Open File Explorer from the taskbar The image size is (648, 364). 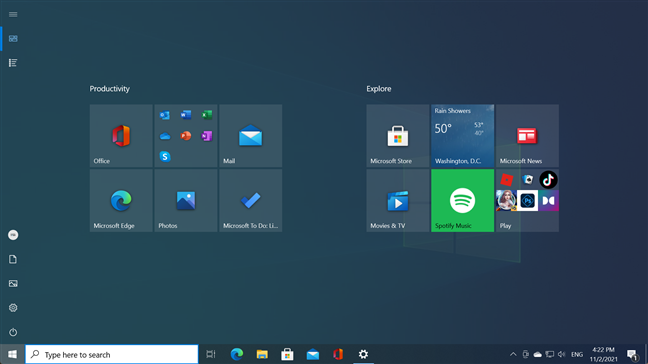coord(262,354)
